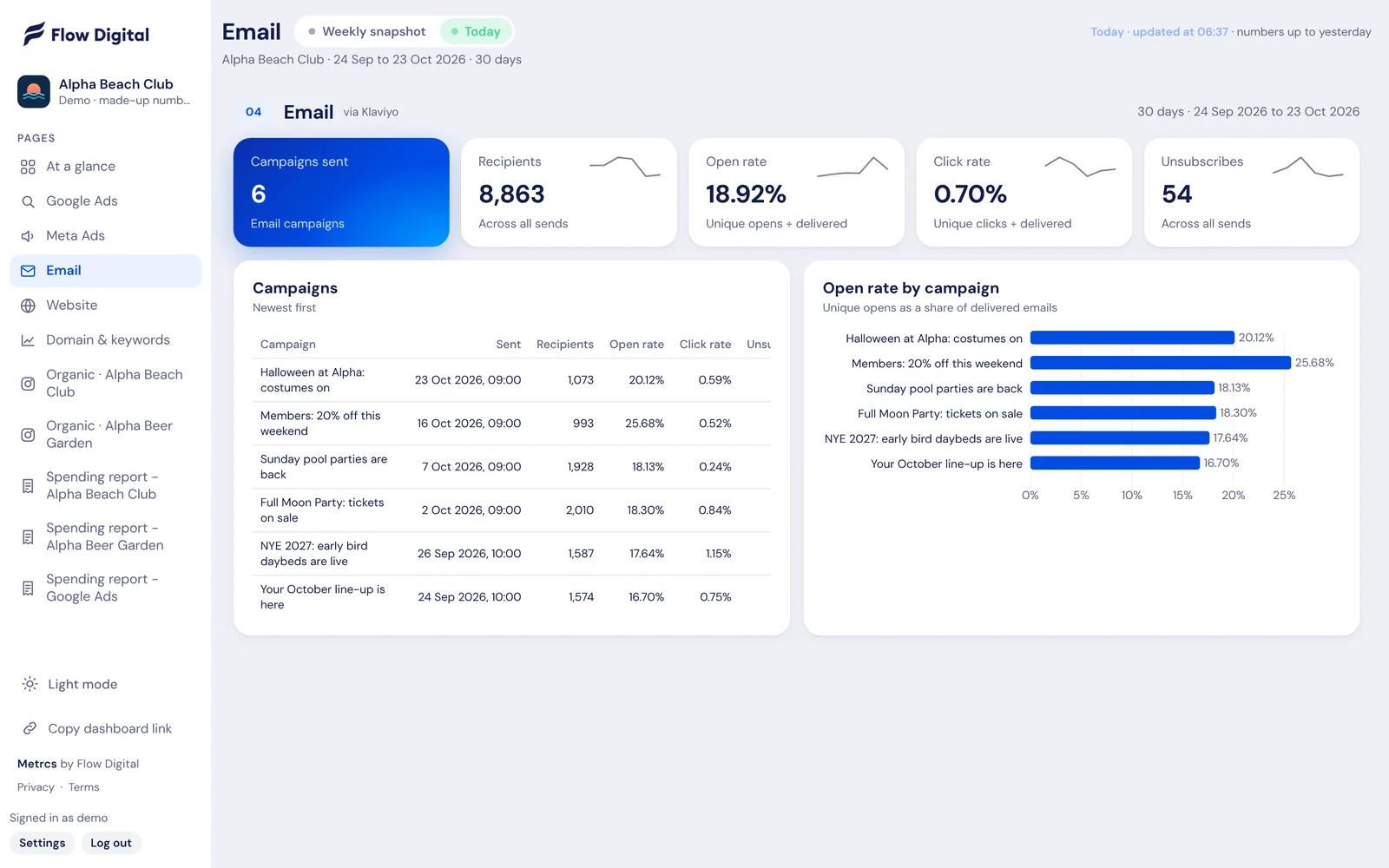Click the bar for Members: 20% off this weekend
This screenshot has width=1389, height=868.
click(1161, 363)
